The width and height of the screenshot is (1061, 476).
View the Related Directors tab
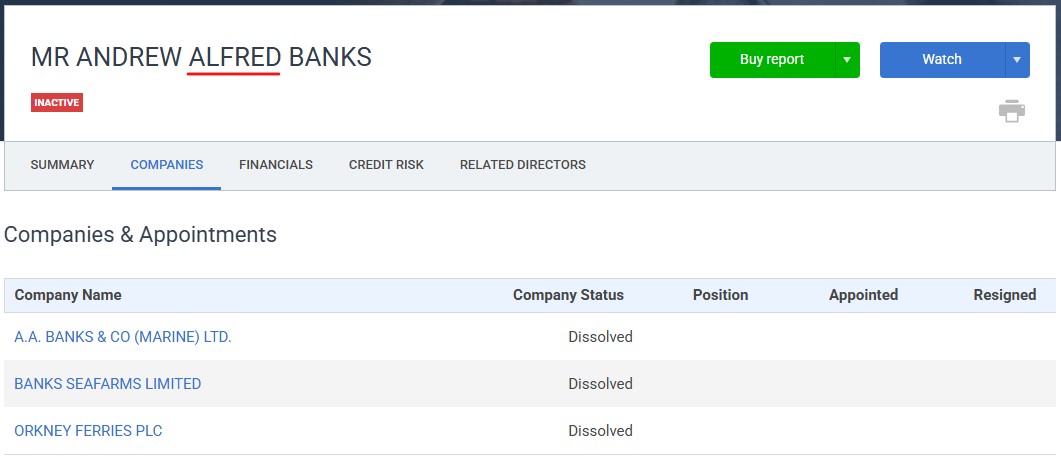522,165
